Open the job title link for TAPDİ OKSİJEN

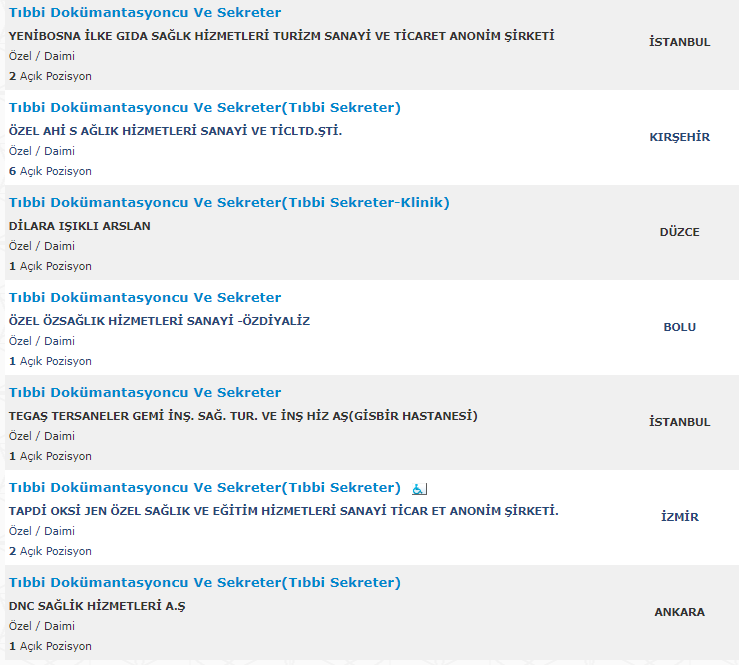tap(204, 488)
